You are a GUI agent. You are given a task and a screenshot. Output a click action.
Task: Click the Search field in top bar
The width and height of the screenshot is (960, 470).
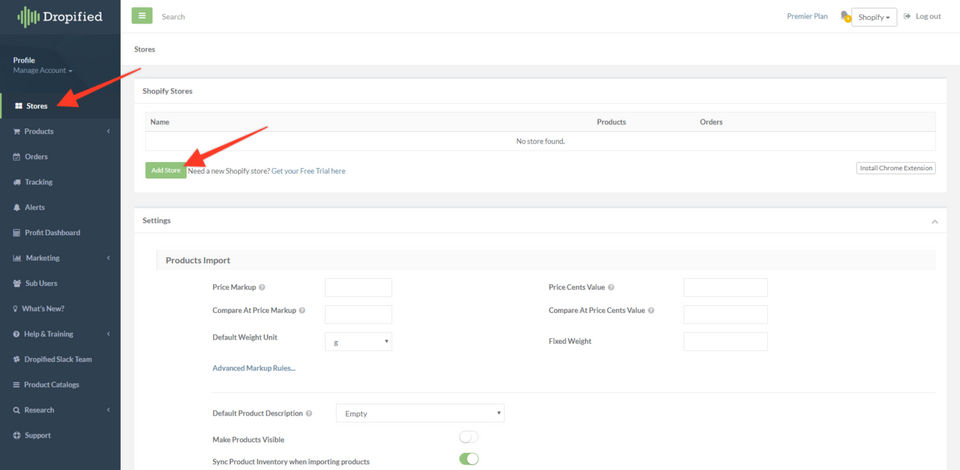tap(173, 17)
